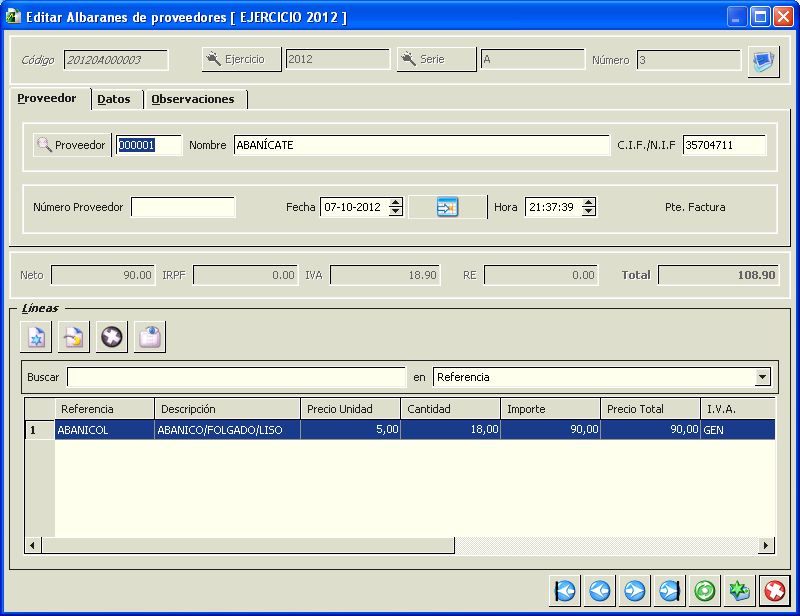Click the view line clipboard icon

click(150, 337)
